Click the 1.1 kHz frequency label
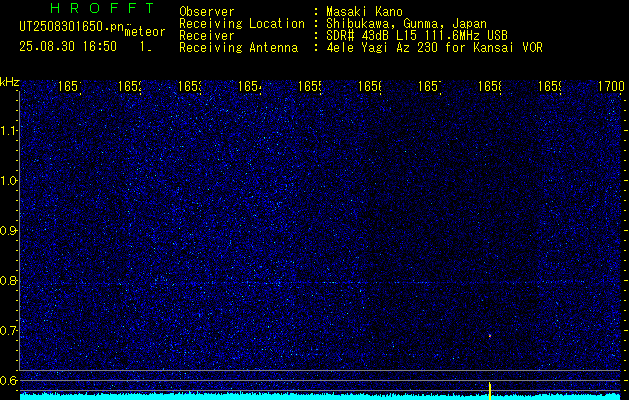 point(9,130)
